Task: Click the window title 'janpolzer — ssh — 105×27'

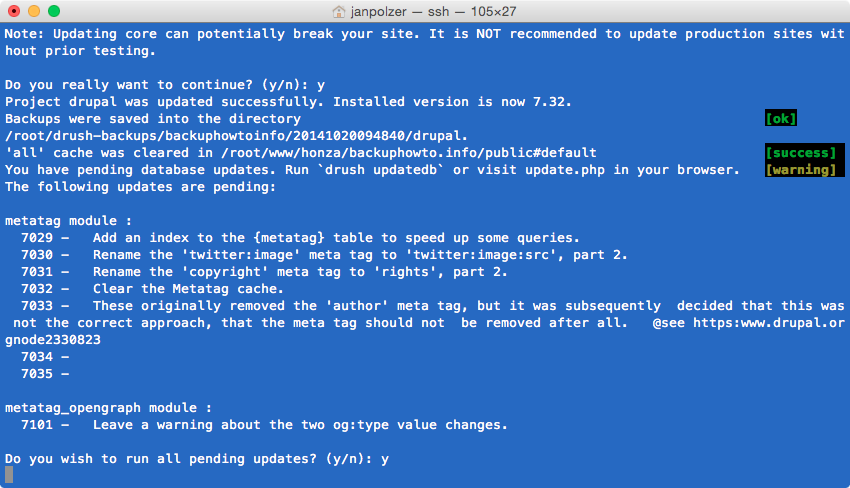Action: pos(433,11)
